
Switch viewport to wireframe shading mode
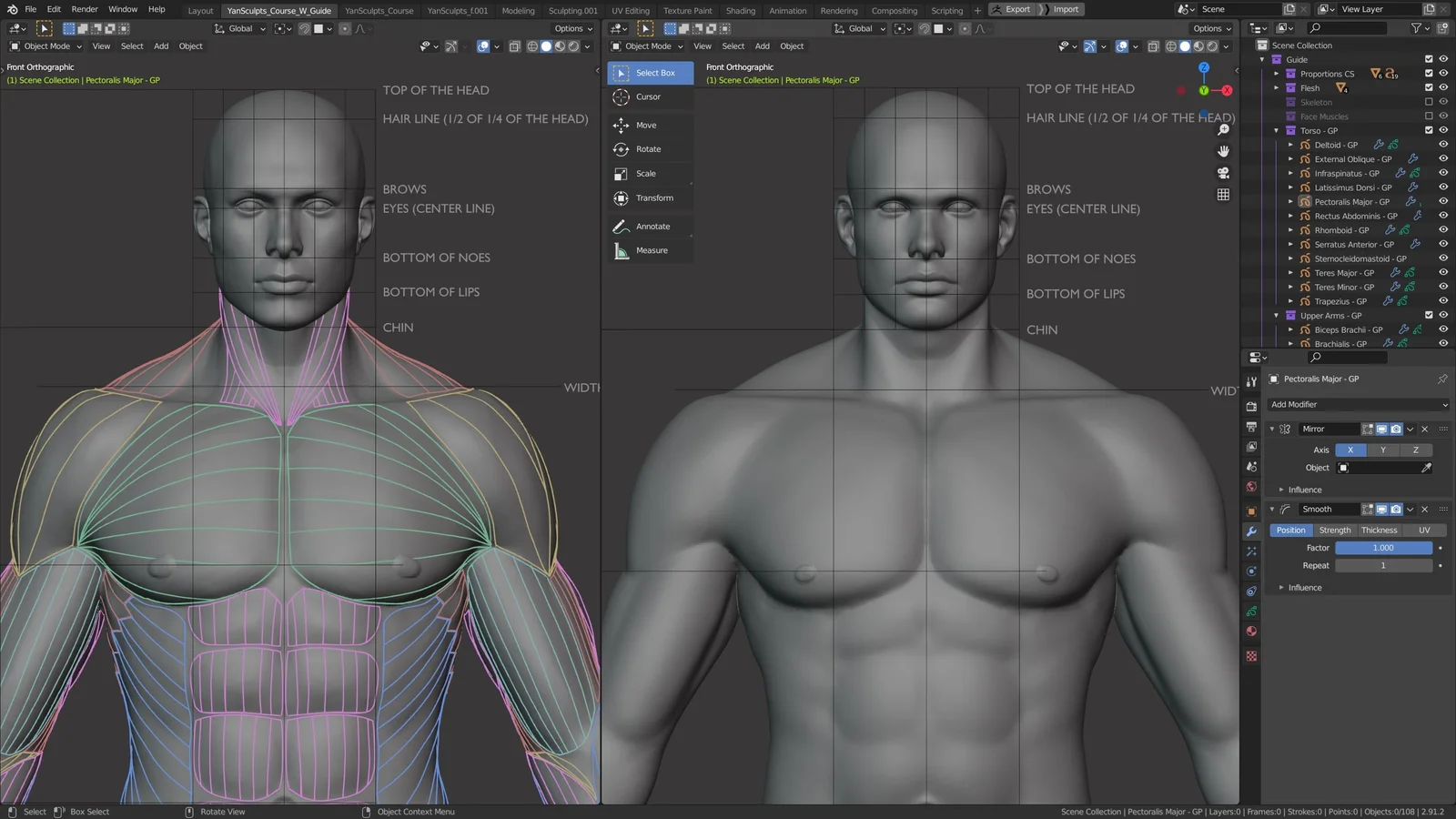tap(1171, 46)
